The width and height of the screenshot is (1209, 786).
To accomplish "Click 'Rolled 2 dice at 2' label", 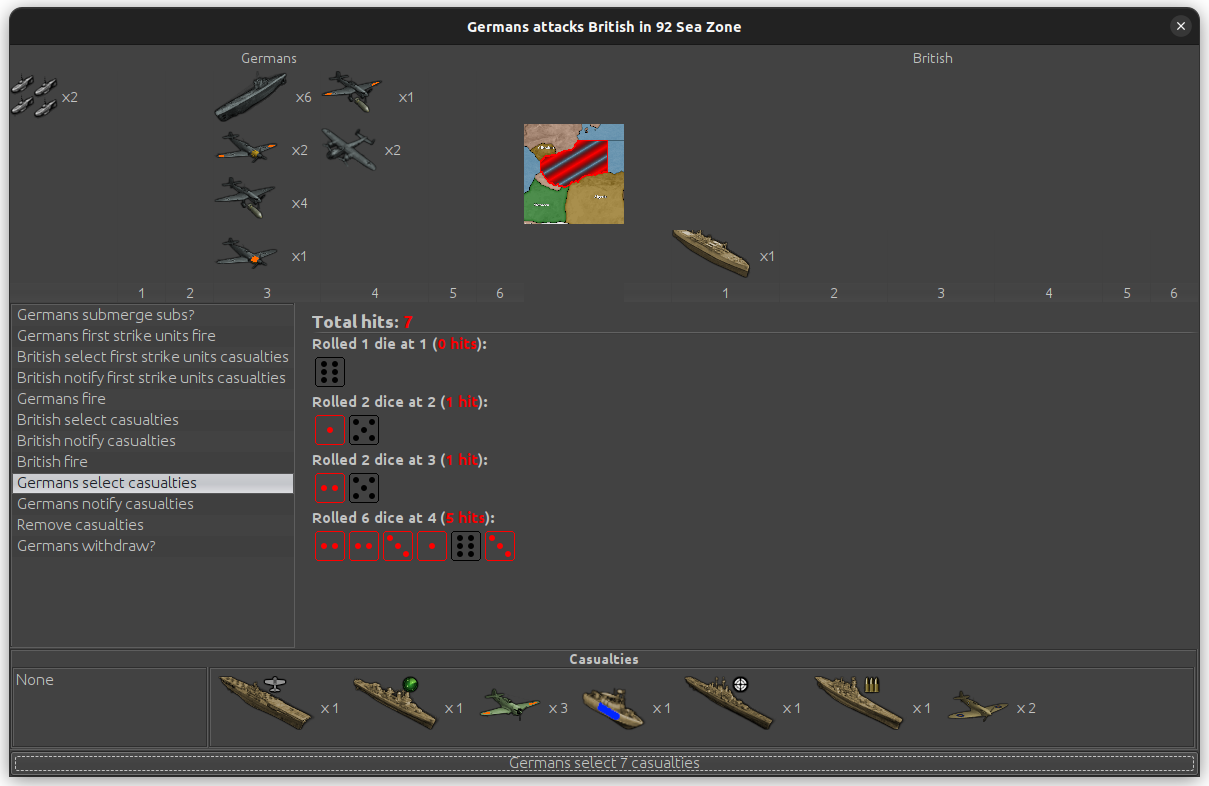I will (x=399, y=402).
